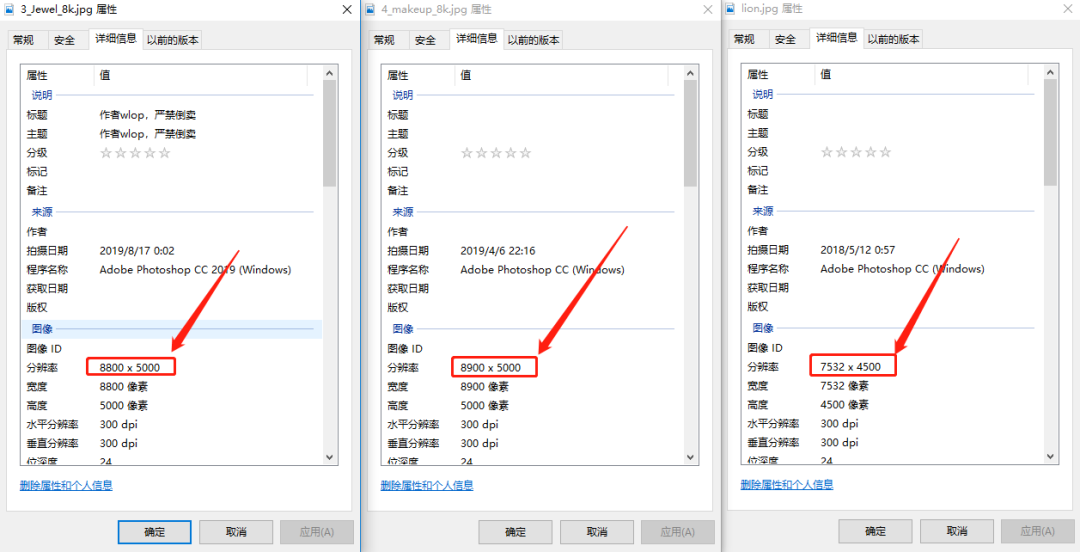Open 以前的版本 tab in 3_Jewel_8k.jpg window
Screen dimensions: 1080x552
(172, 40)
